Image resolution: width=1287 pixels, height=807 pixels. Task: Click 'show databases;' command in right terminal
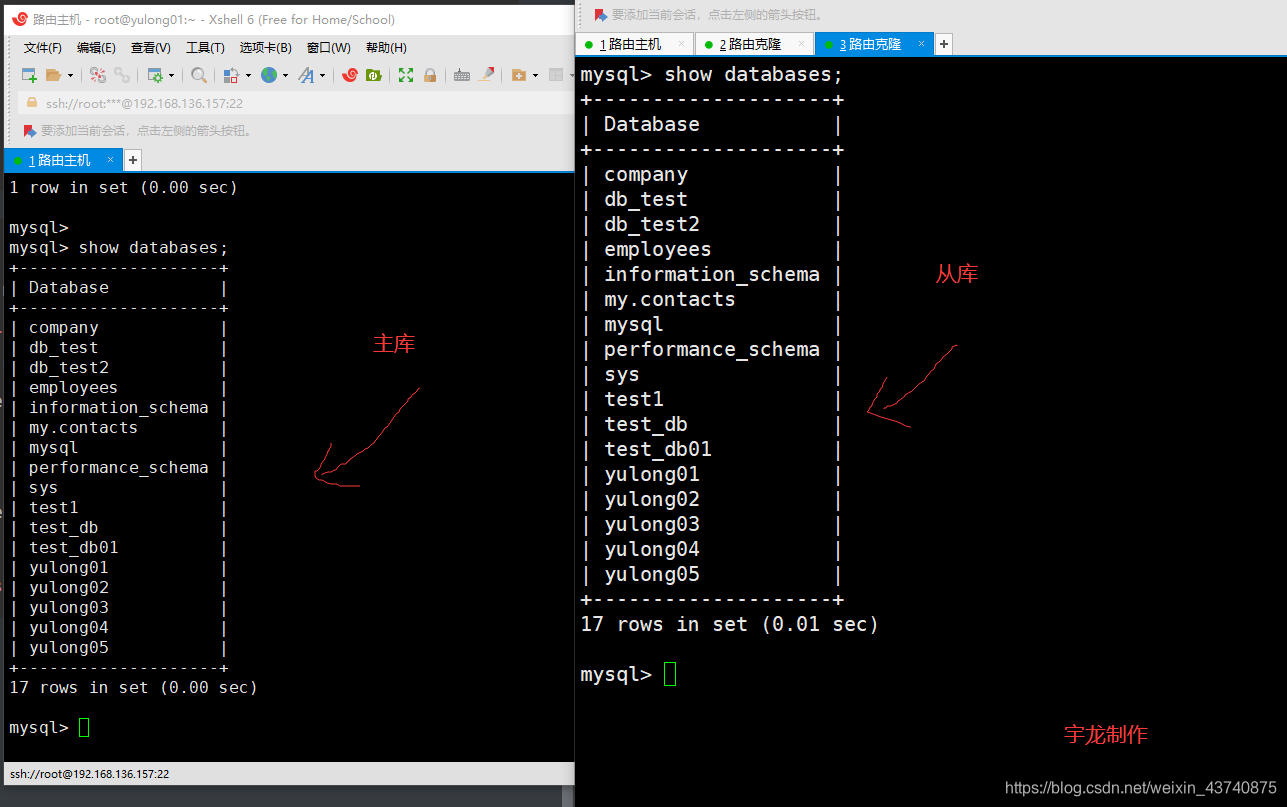[x=754, y=74]
